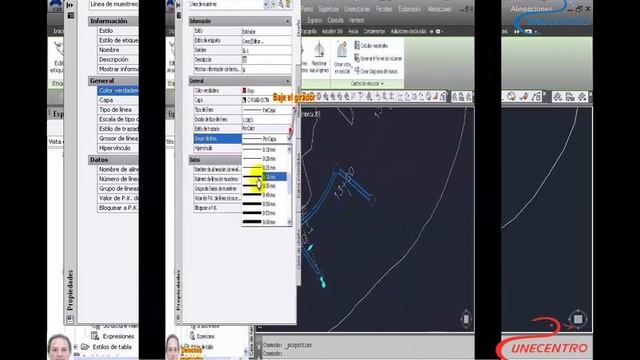The image size is (640, 360).
Task: Collapse the Información section in Properties palette
Action: point(288,21)
